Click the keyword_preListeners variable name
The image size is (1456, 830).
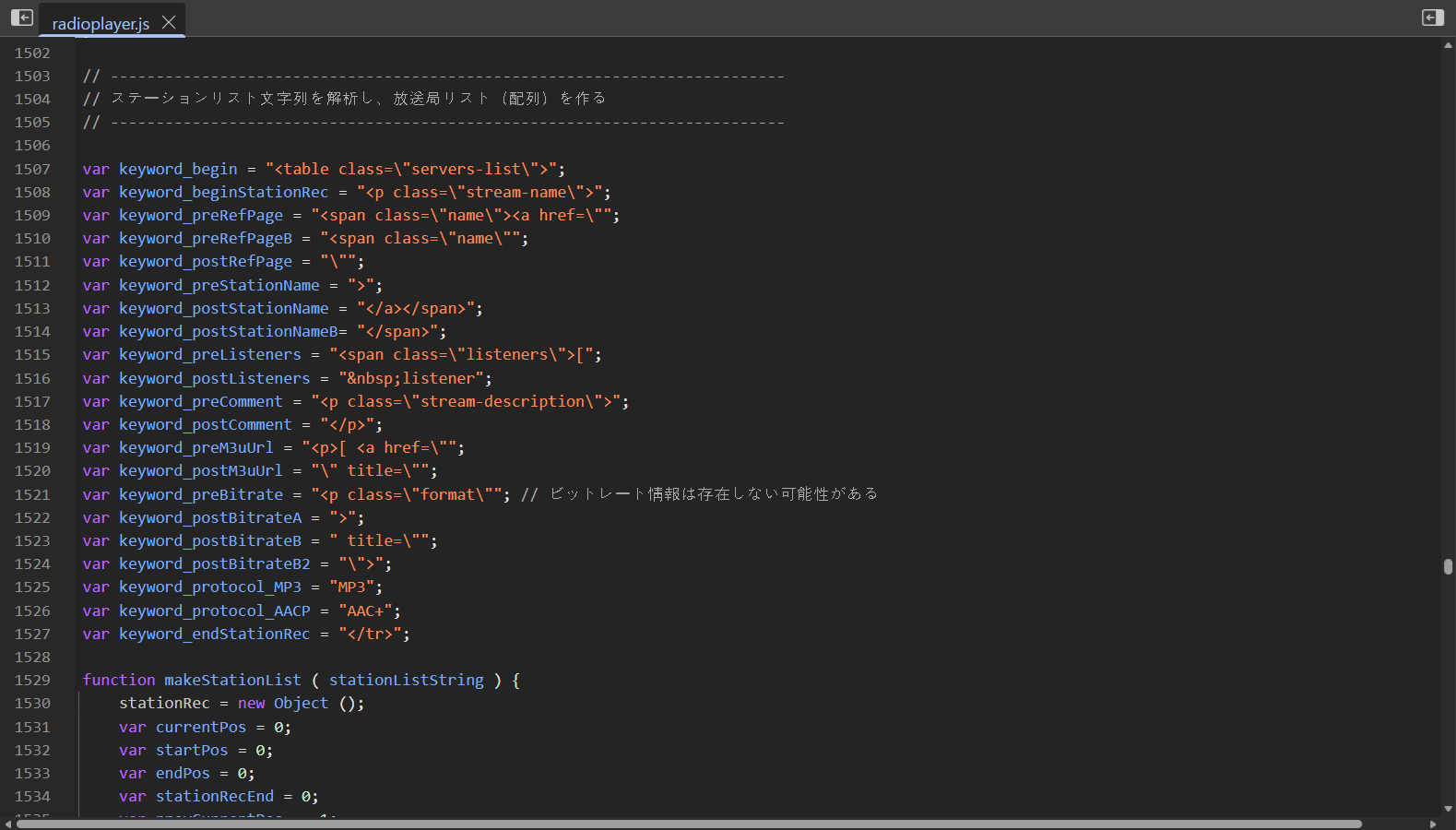[210, 354]
